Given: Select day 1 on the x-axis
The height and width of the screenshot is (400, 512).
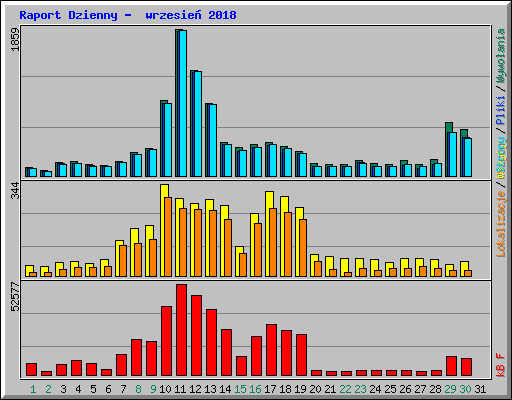Looking at the screenshot, I should click(x=33, y=389).
